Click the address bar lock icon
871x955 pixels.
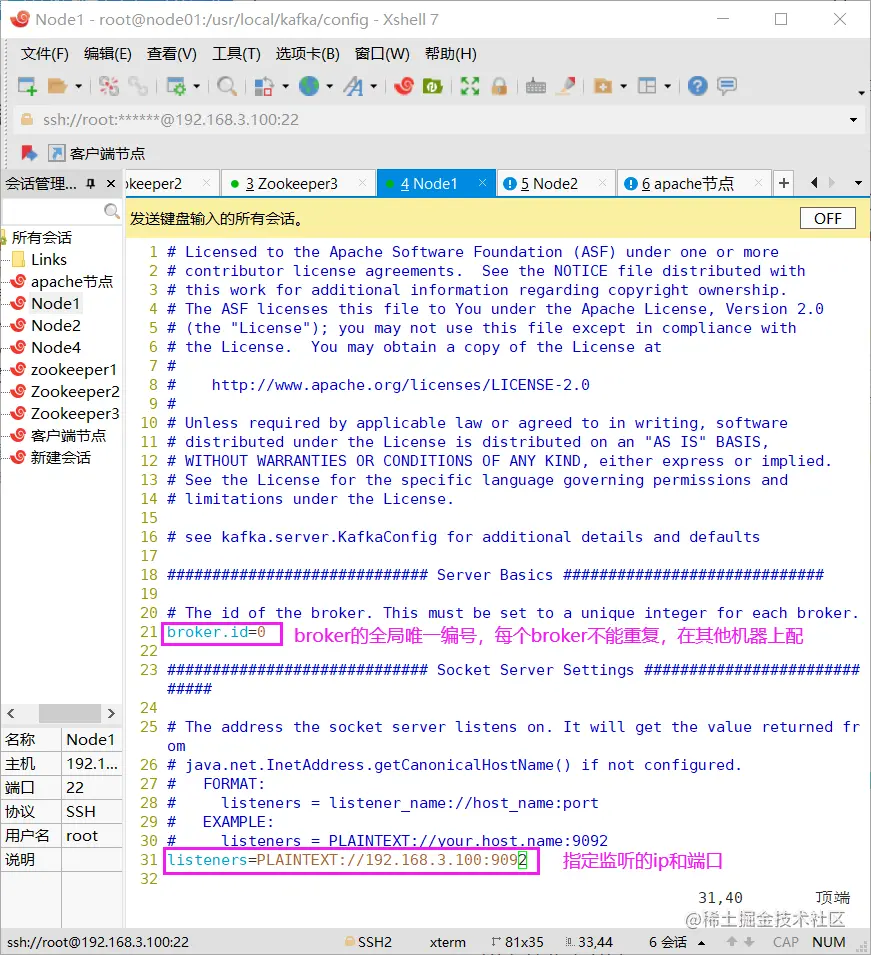click(x=27, y=119)
